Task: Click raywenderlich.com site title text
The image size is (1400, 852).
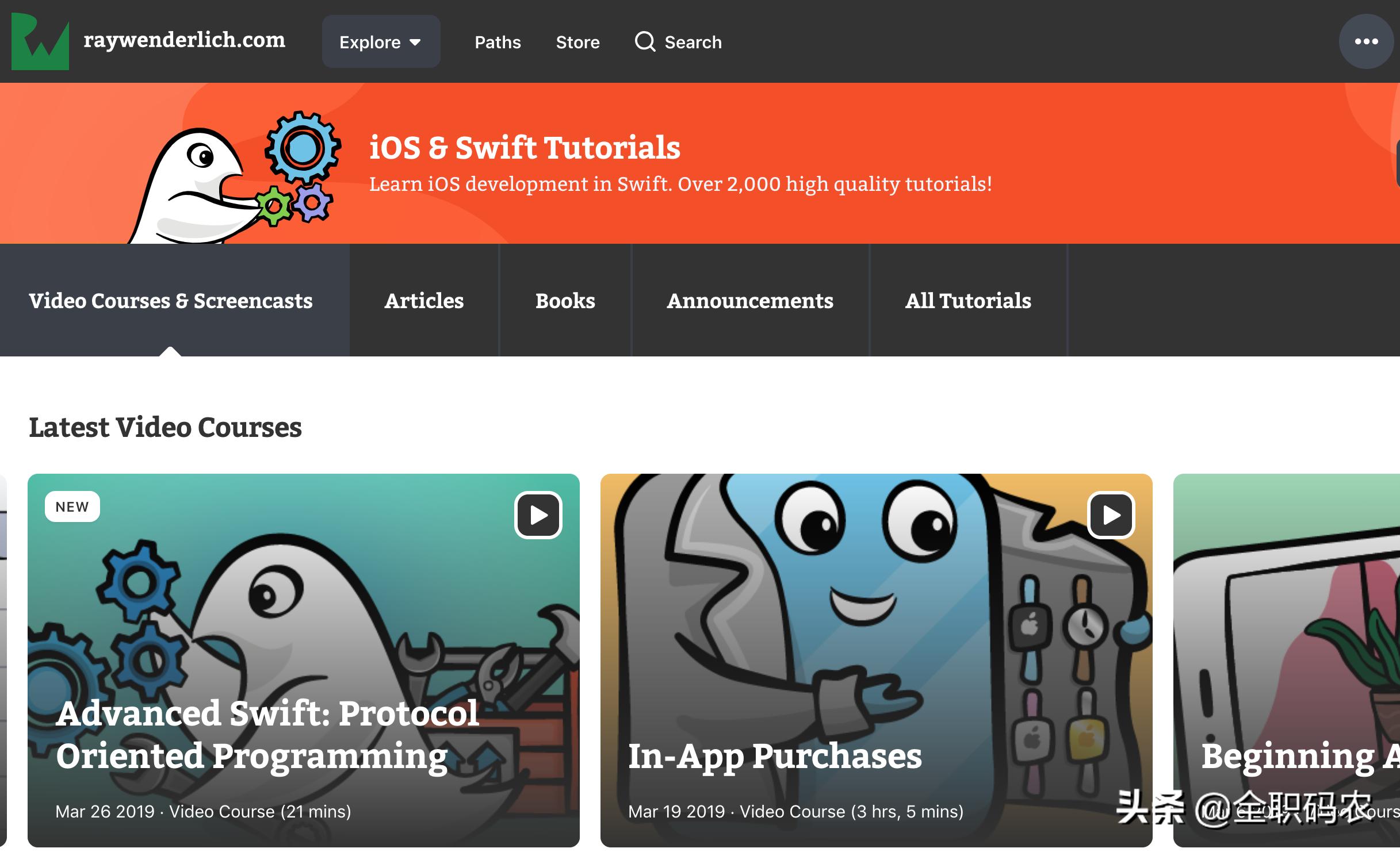Action: click(x=184, y=40)
